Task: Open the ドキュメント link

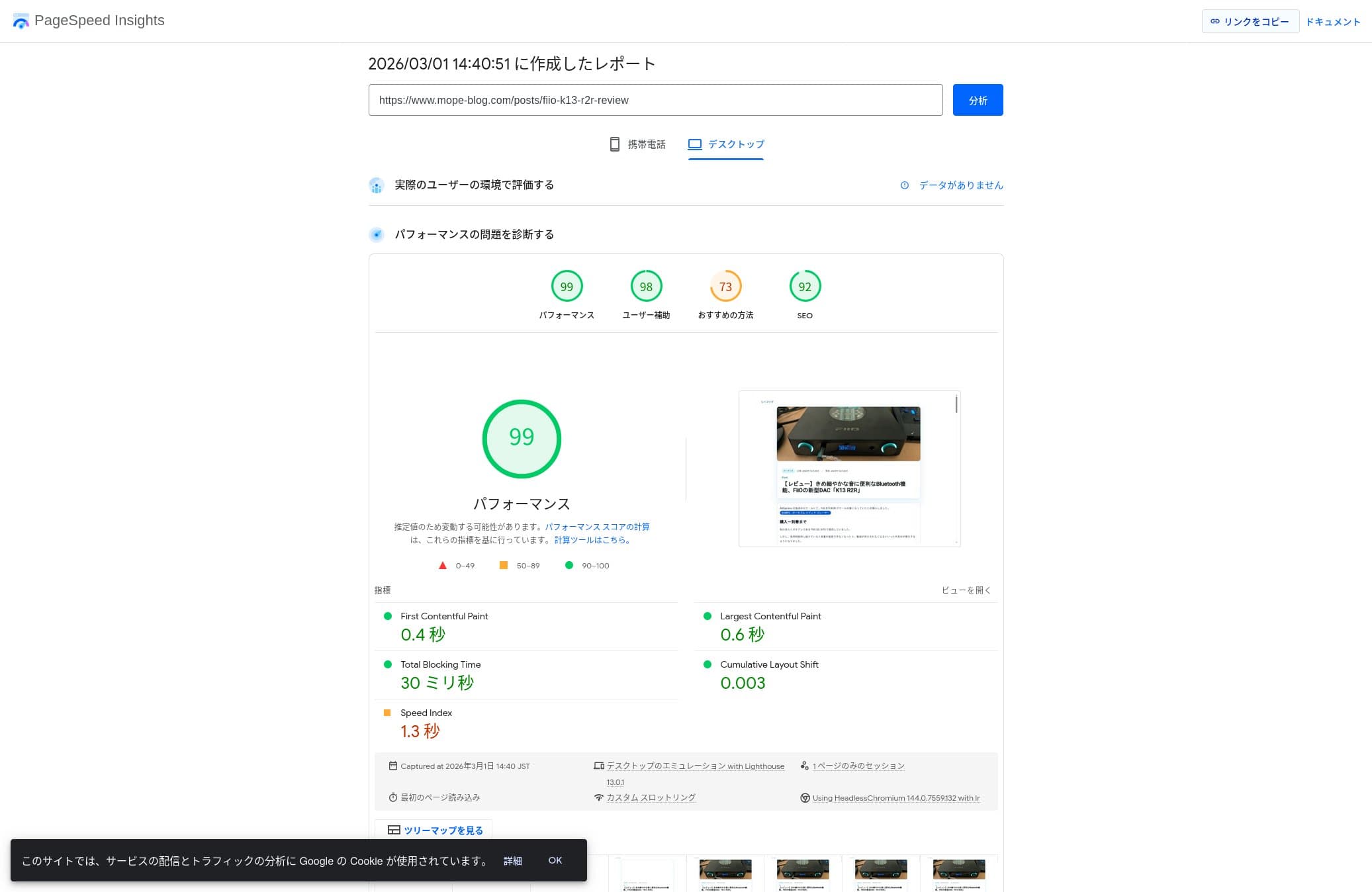Action: (1332, 22)
